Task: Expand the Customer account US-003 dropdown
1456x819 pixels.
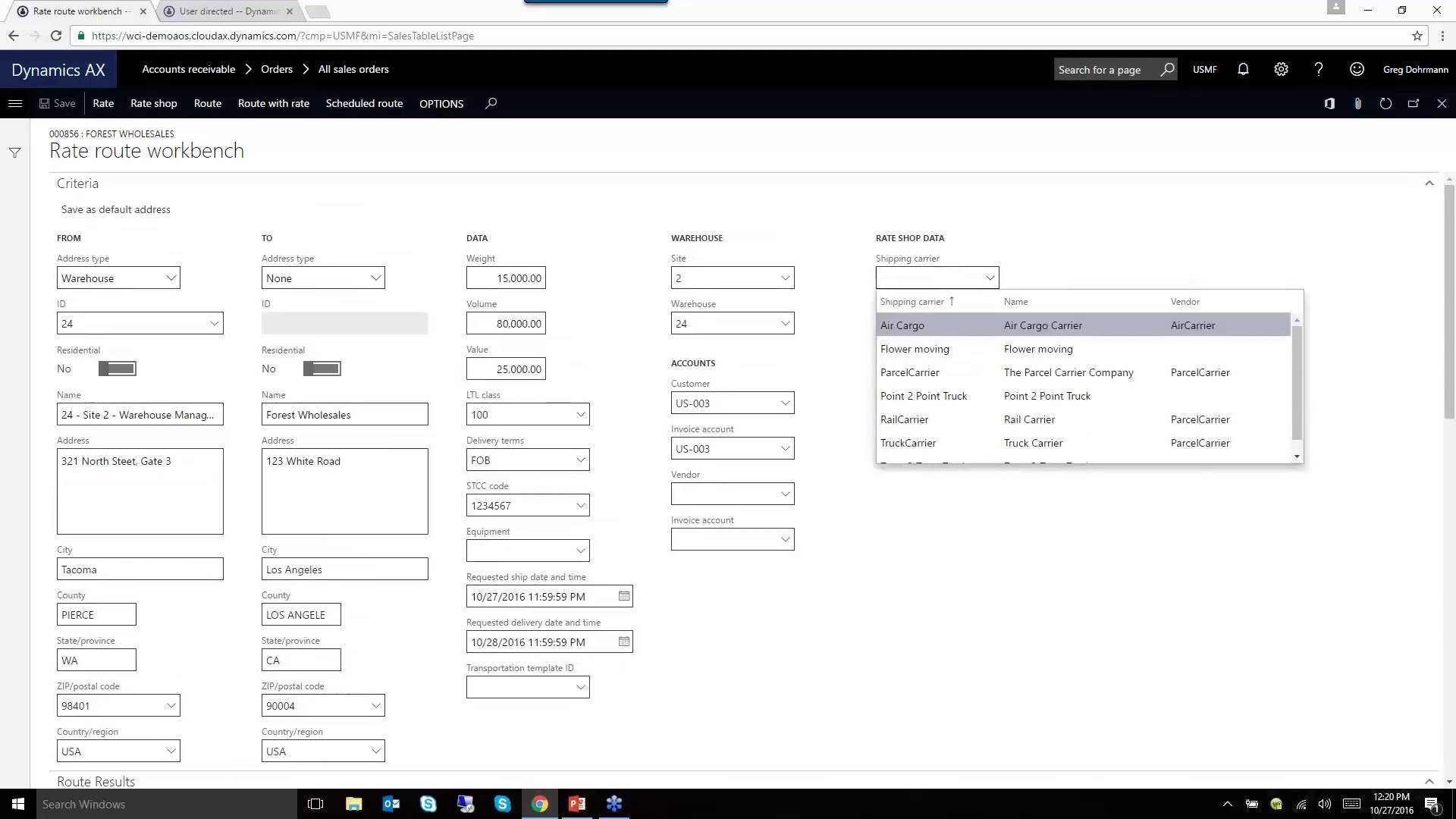Action: [785, 403]
